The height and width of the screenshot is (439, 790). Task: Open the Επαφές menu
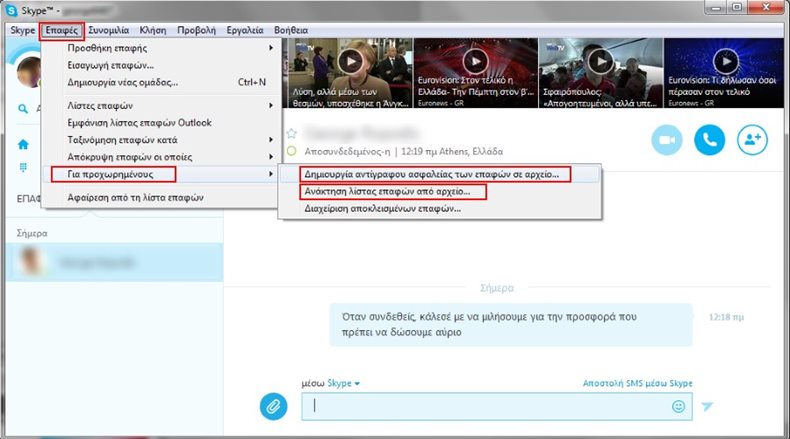[61, 30]
